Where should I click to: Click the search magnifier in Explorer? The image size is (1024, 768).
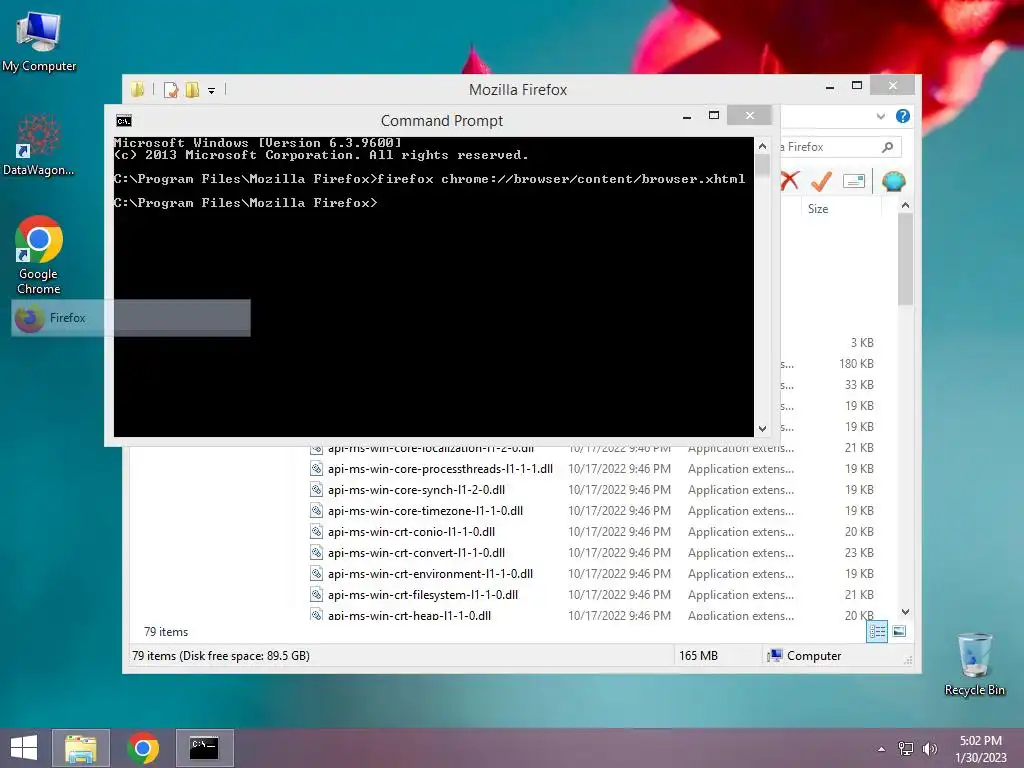pos(887,147)
